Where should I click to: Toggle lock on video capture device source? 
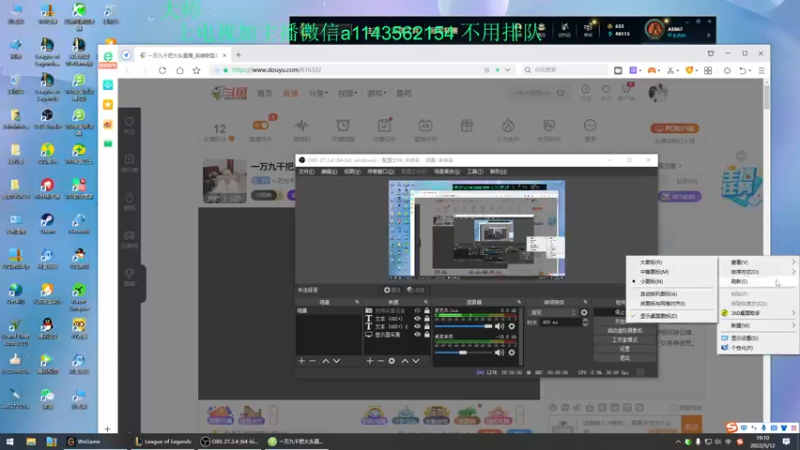(x=427, y=311)
